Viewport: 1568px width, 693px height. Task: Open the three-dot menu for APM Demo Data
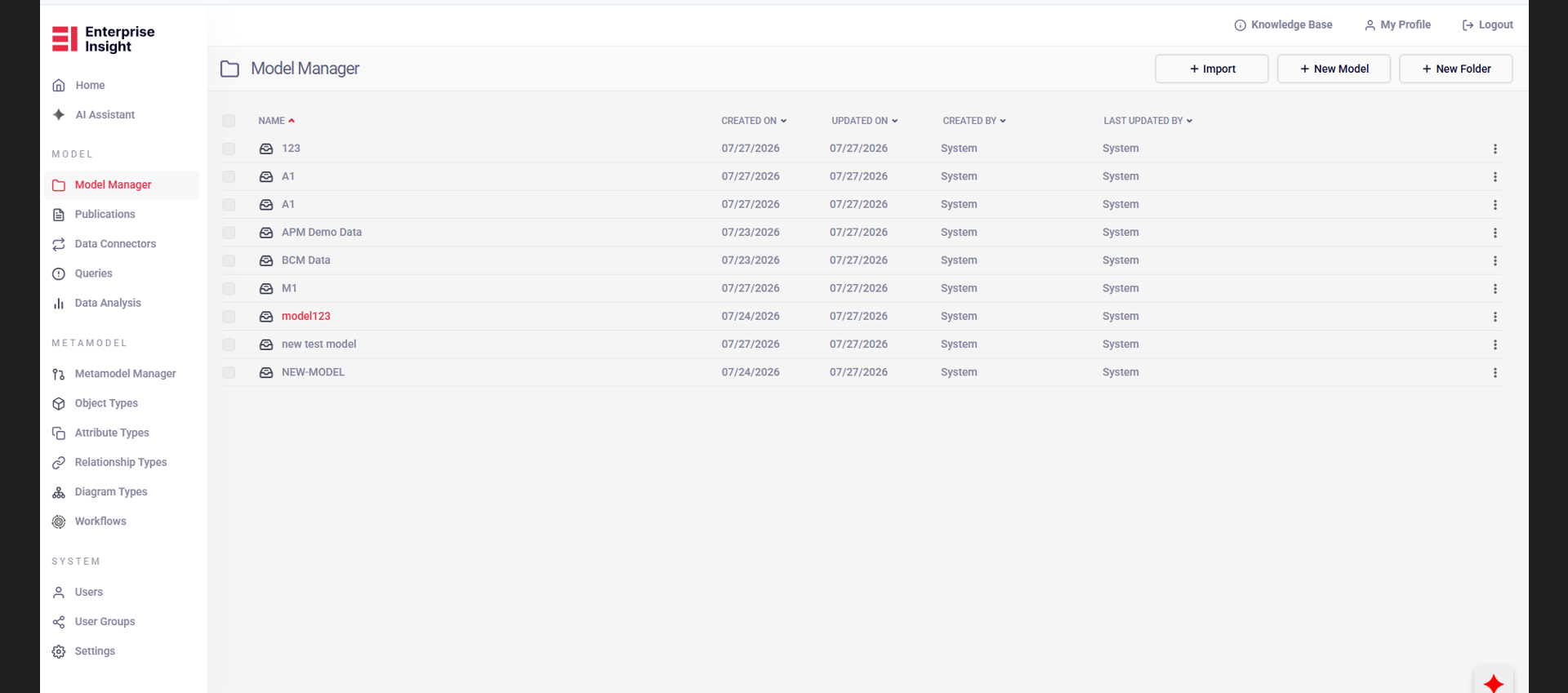click(x=1495, y=233)
